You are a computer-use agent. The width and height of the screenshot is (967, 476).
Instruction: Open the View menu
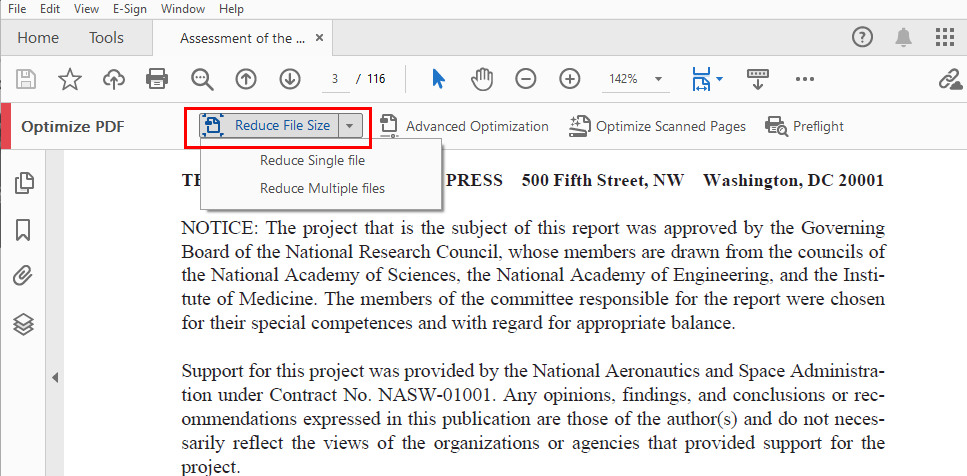(x=86, y=9)
